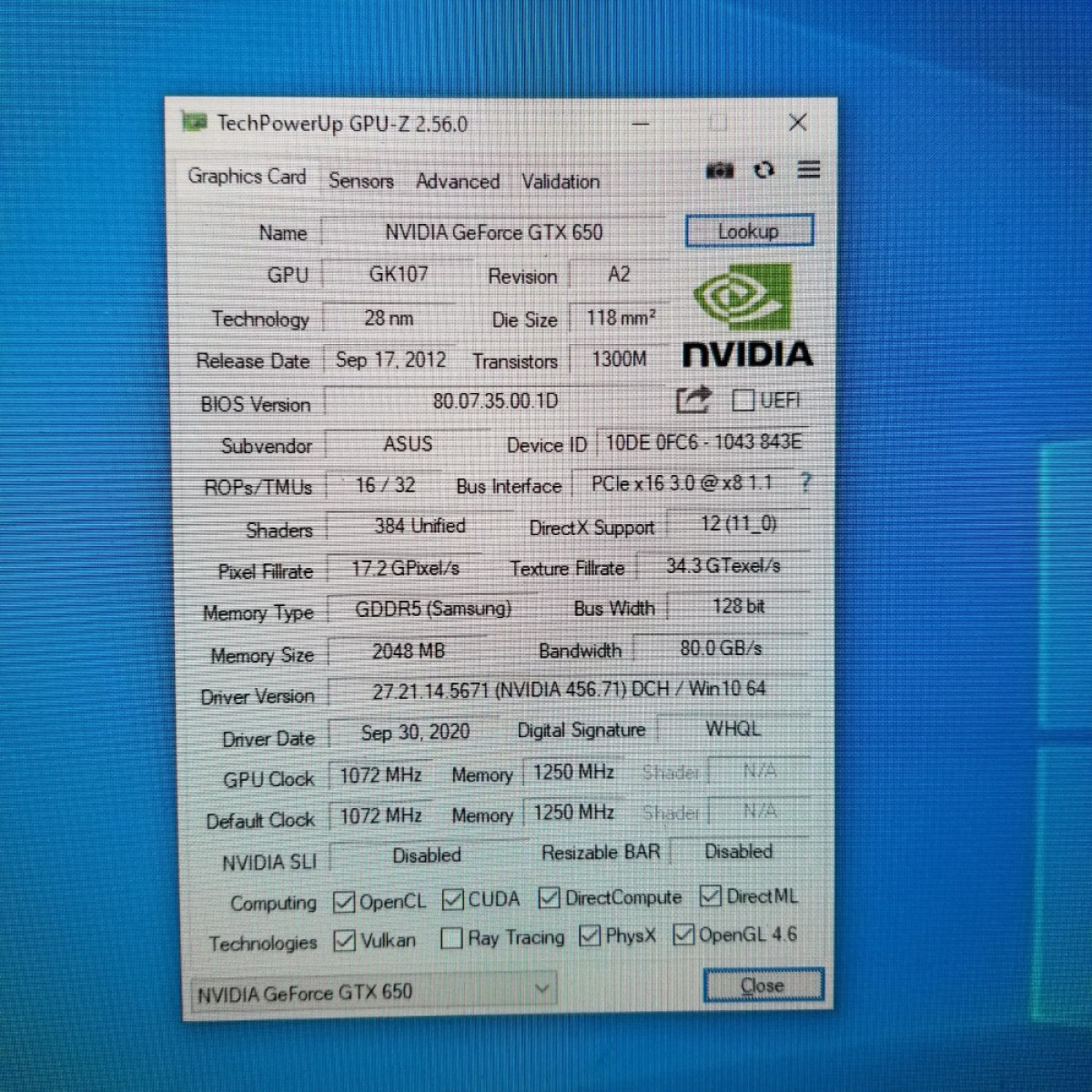This screenshot has height=1092, width=1092.
Task: Click the Revision field showing A2
Action: [x=619, y=275]
